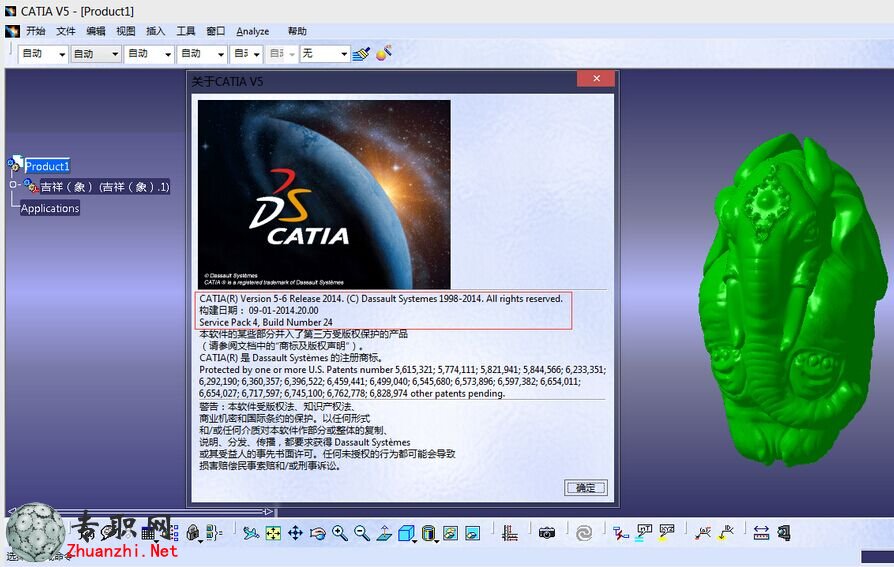Click the Isometric View cube icon

tap(405, 533)
